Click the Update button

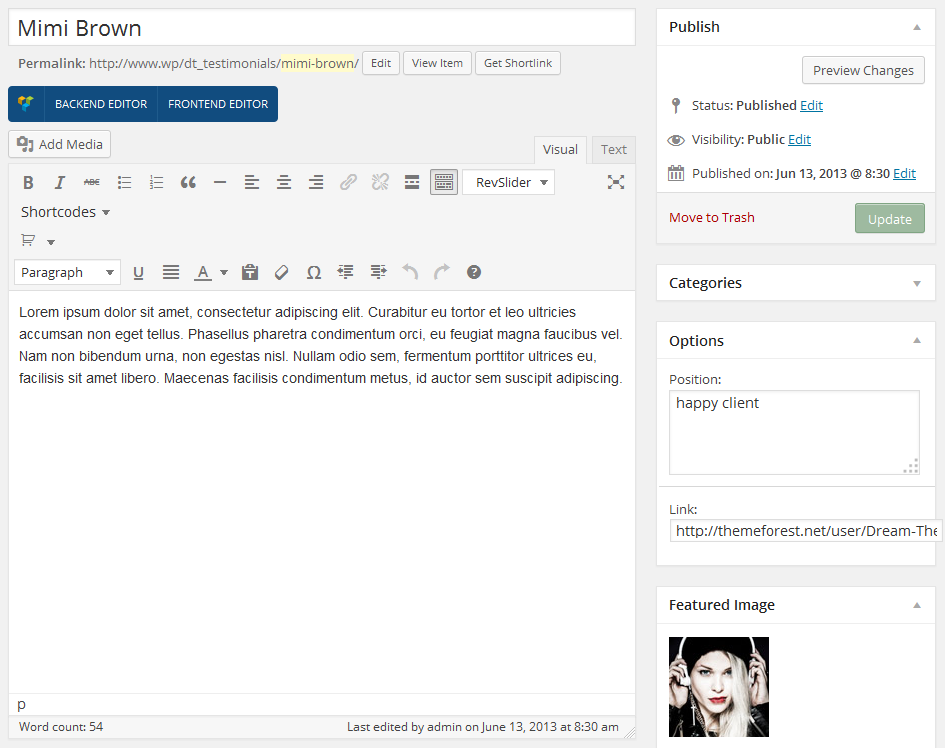click(x=889, y=219)
